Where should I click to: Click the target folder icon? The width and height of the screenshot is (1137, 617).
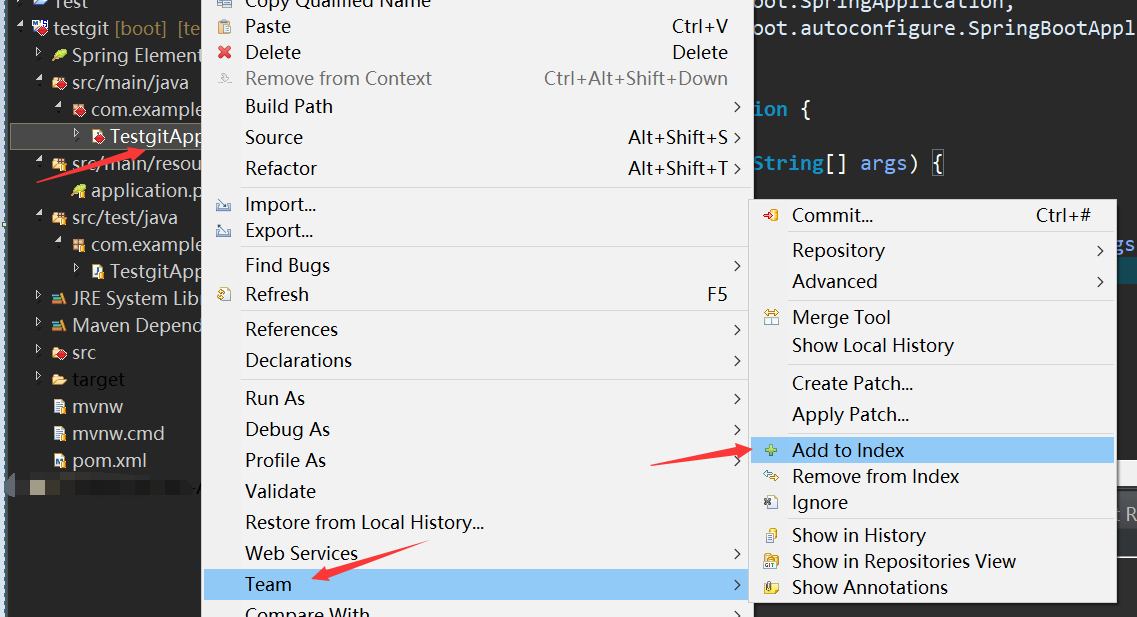pos(59,379)
